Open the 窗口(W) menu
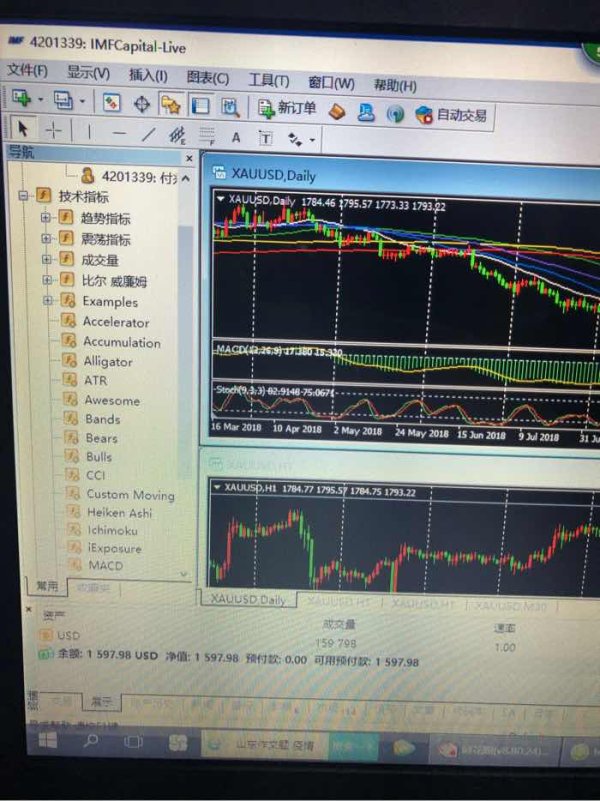This screenshot has width=600, height=801. click(331, 82)
